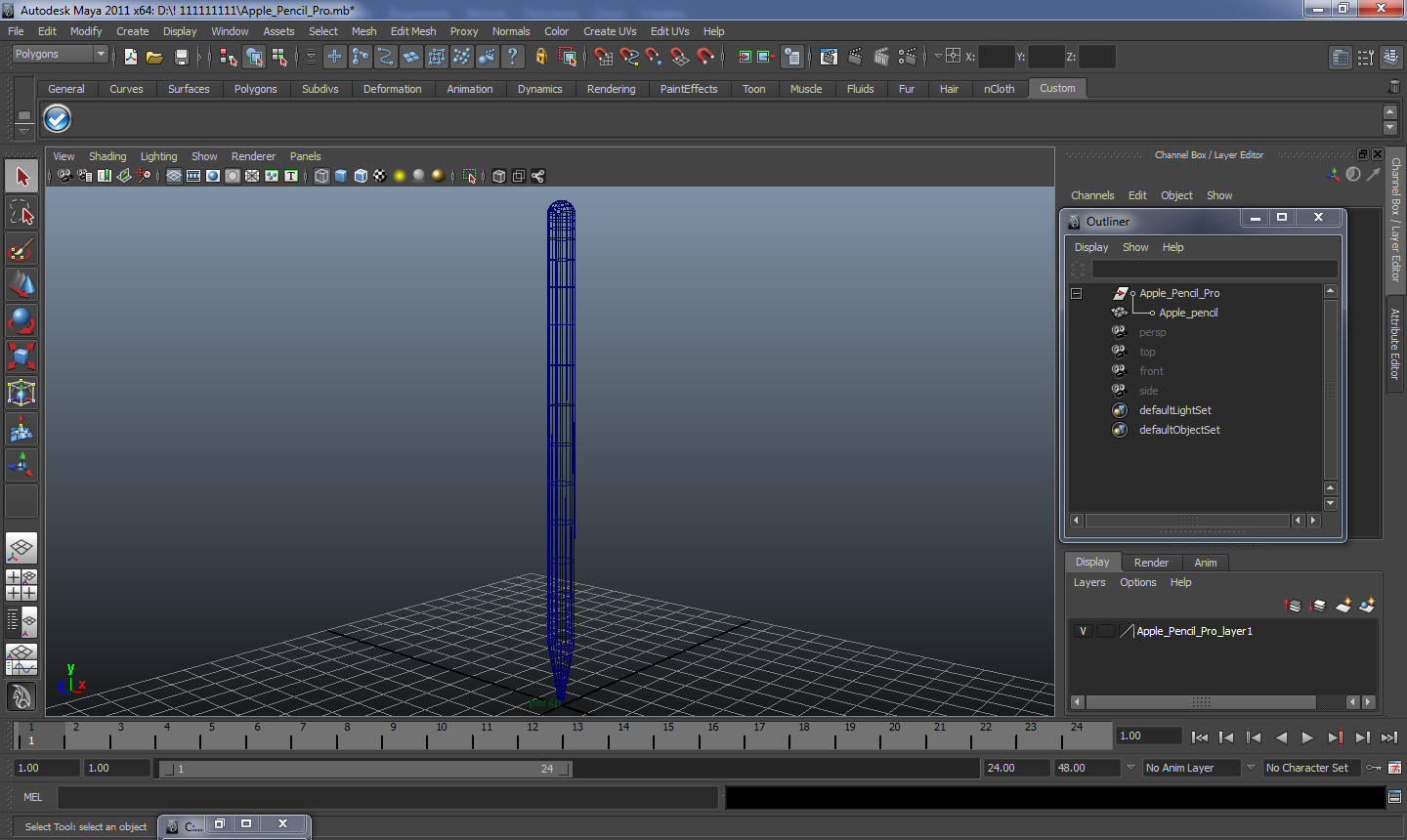Open the input field mode dropdown arrow
The image size is (1407, 840).
point(937,57)
